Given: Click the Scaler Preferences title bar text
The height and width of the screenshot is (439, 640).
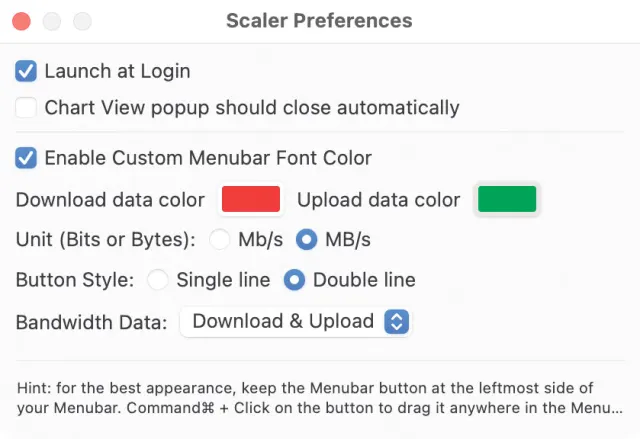Looking at the screenshot, I should pyautogui.click(x=319, y=21).
